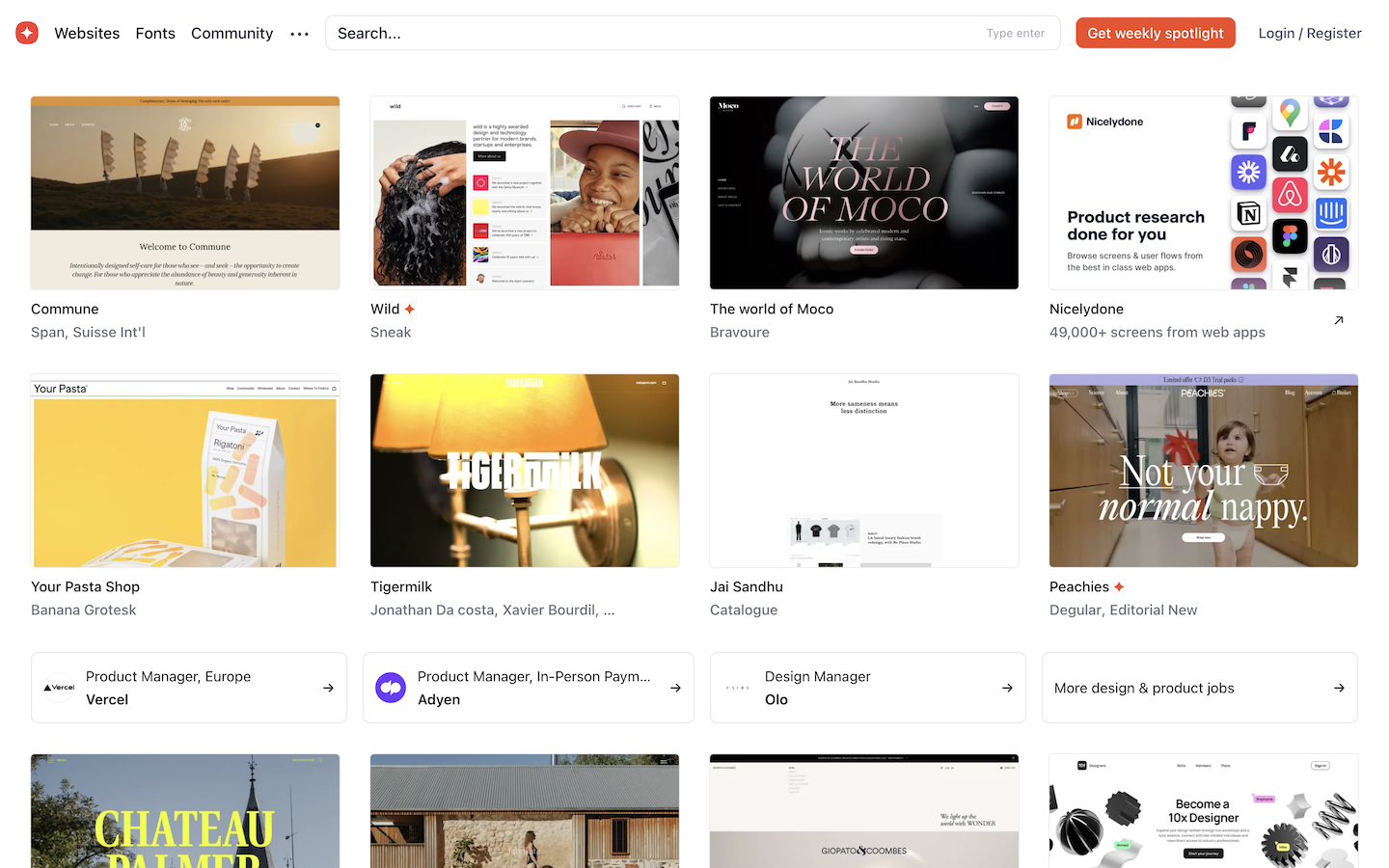Open the Become a 10x Designer thumbnail
This screenshot has height=868, width=1389.
click(1204, 811)
